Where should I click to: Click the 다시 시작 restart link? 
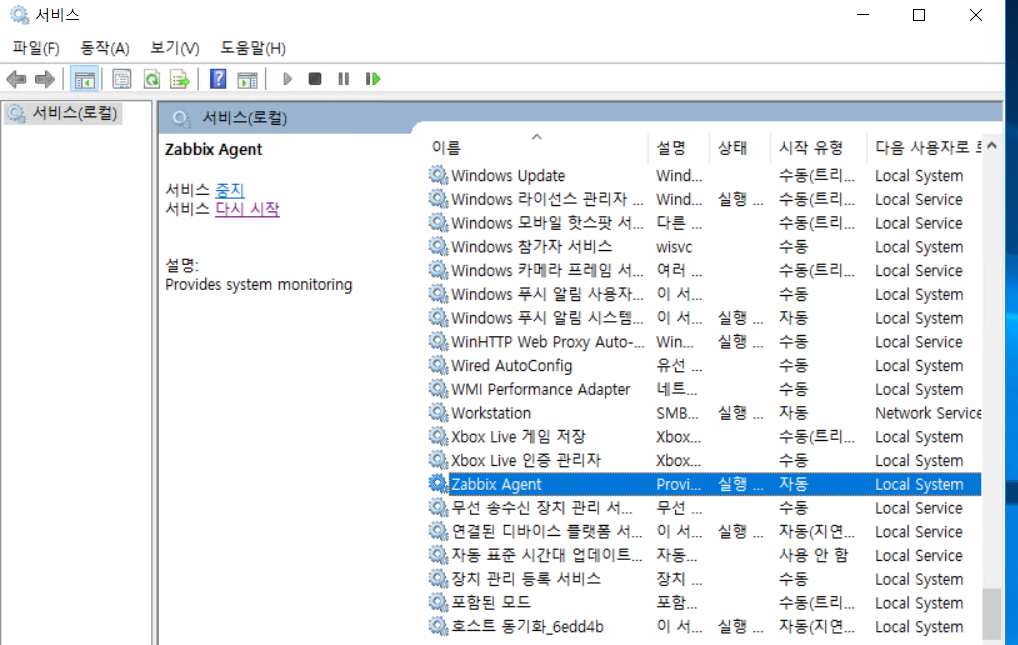[247, 209]
